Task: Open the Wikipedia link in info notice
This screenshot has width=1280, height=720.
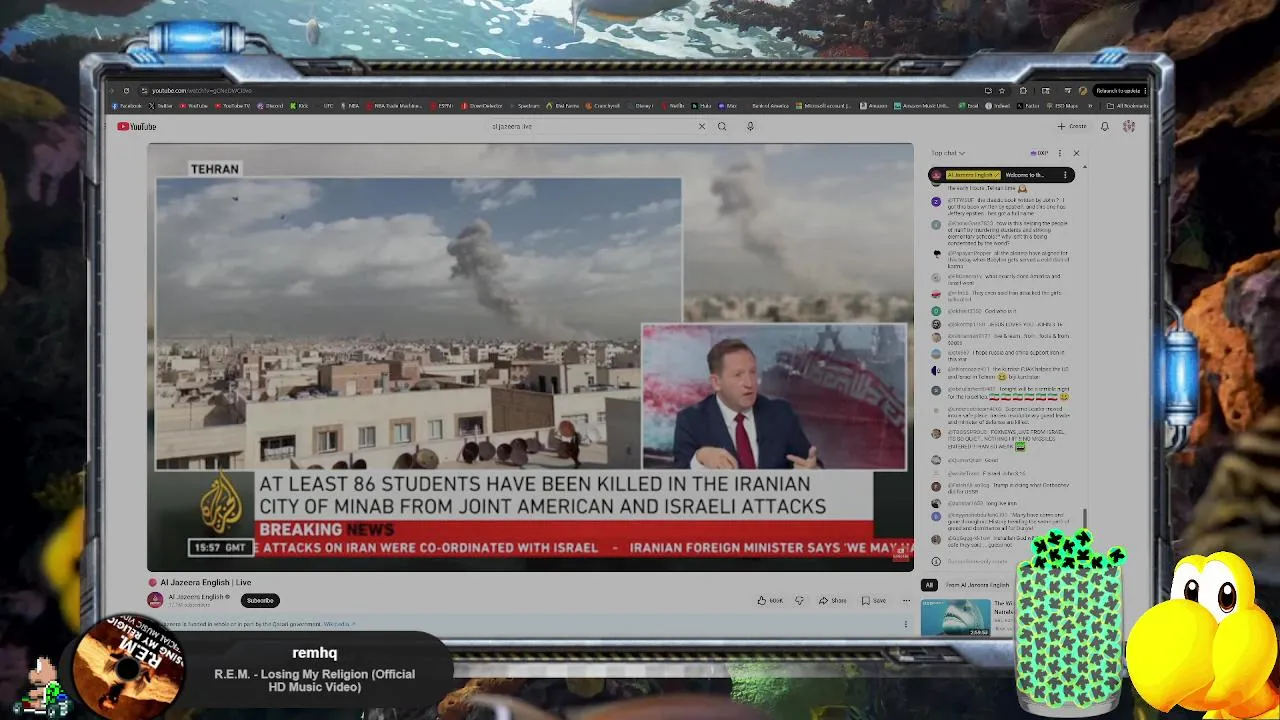Action: pyautogui.click(x=337, y=624)
